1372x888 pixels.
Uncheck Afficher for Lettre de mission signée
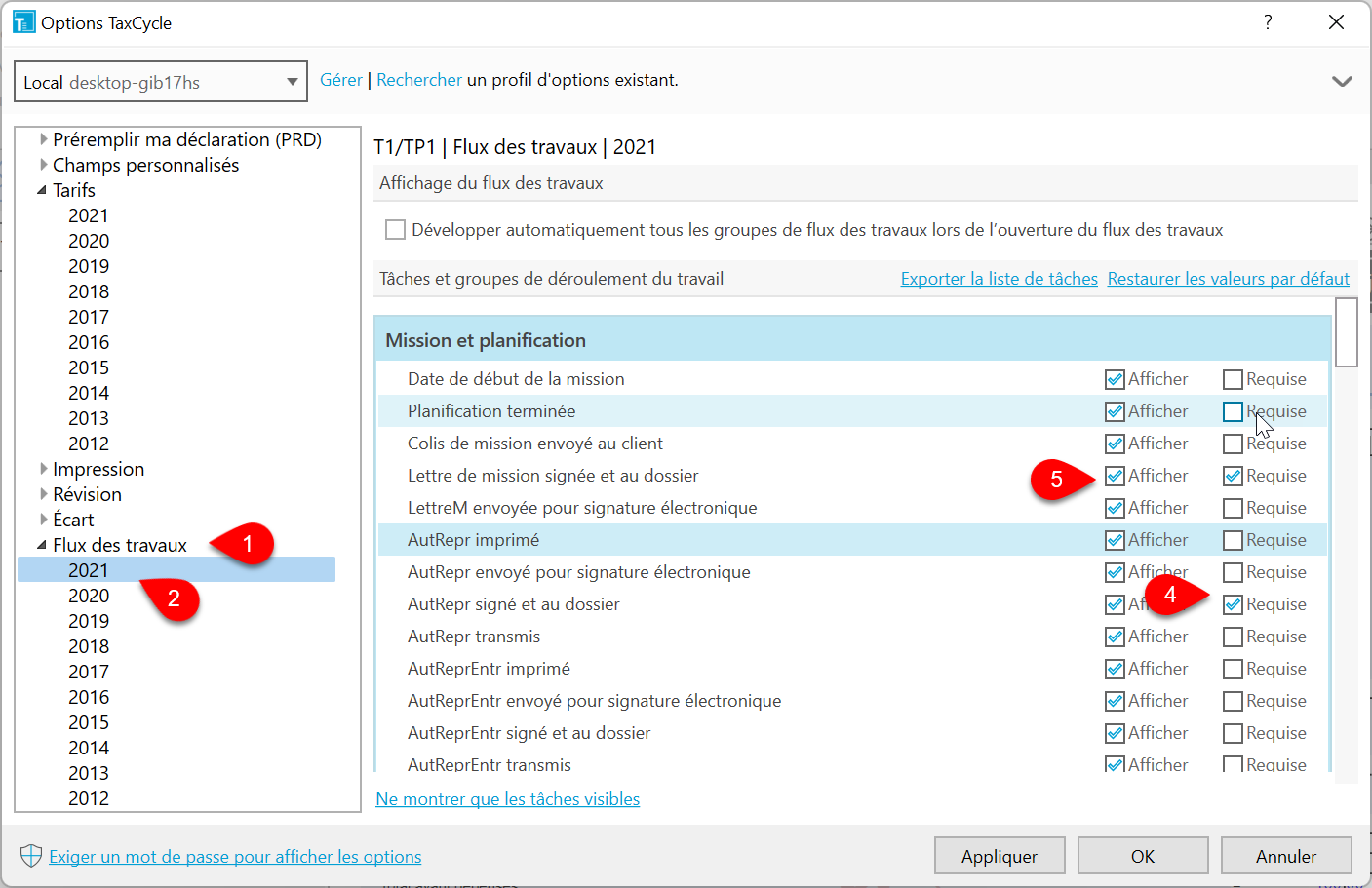pyautogui.click(x=1115, y=476)
